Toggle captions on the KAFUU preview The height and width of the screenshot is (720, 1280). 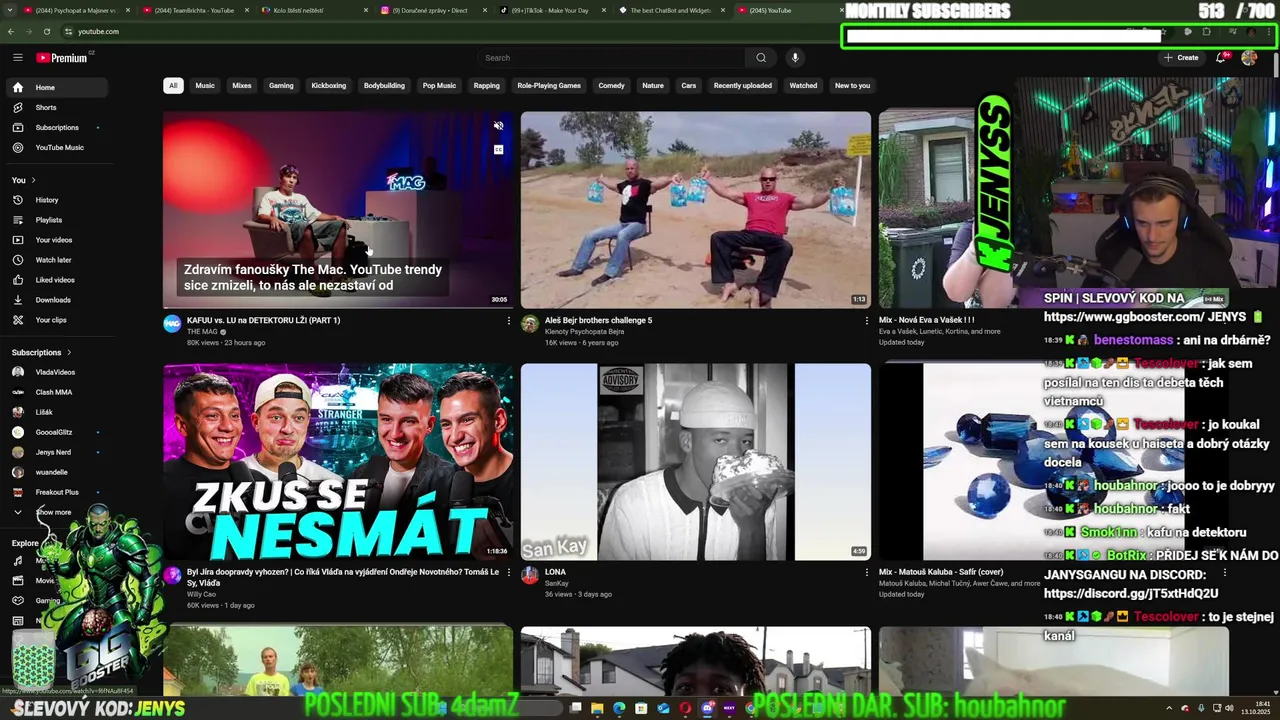tap(498, 149)
